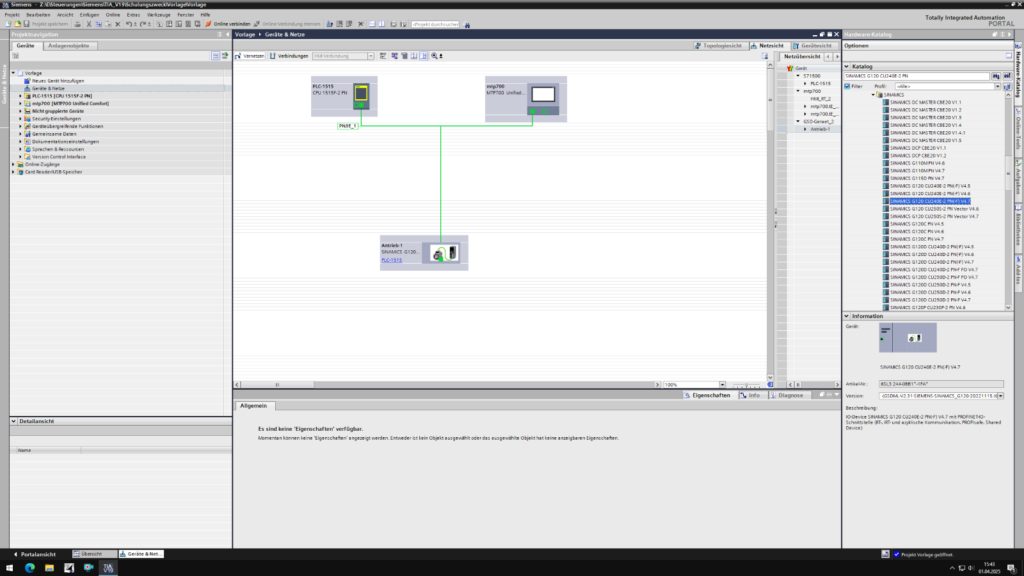The image size is (1024, 576).
Task: Collapse the S71500 group in Netzübersicht
Action: point(798,76)
